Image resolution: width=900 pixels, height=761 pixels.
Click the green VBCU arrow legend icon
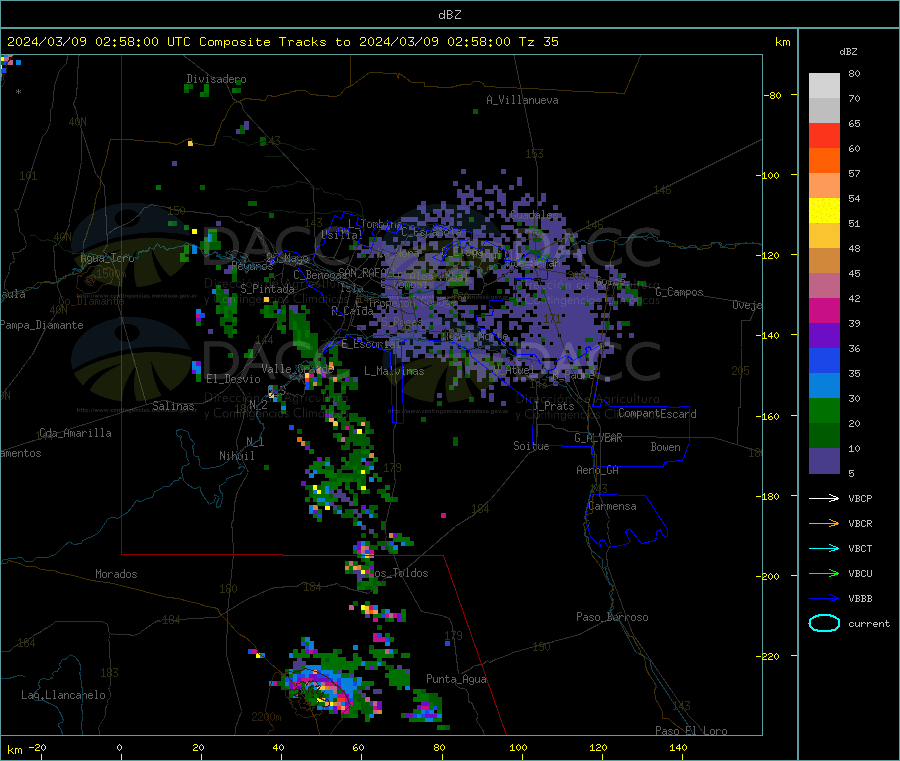coord(824,573)
